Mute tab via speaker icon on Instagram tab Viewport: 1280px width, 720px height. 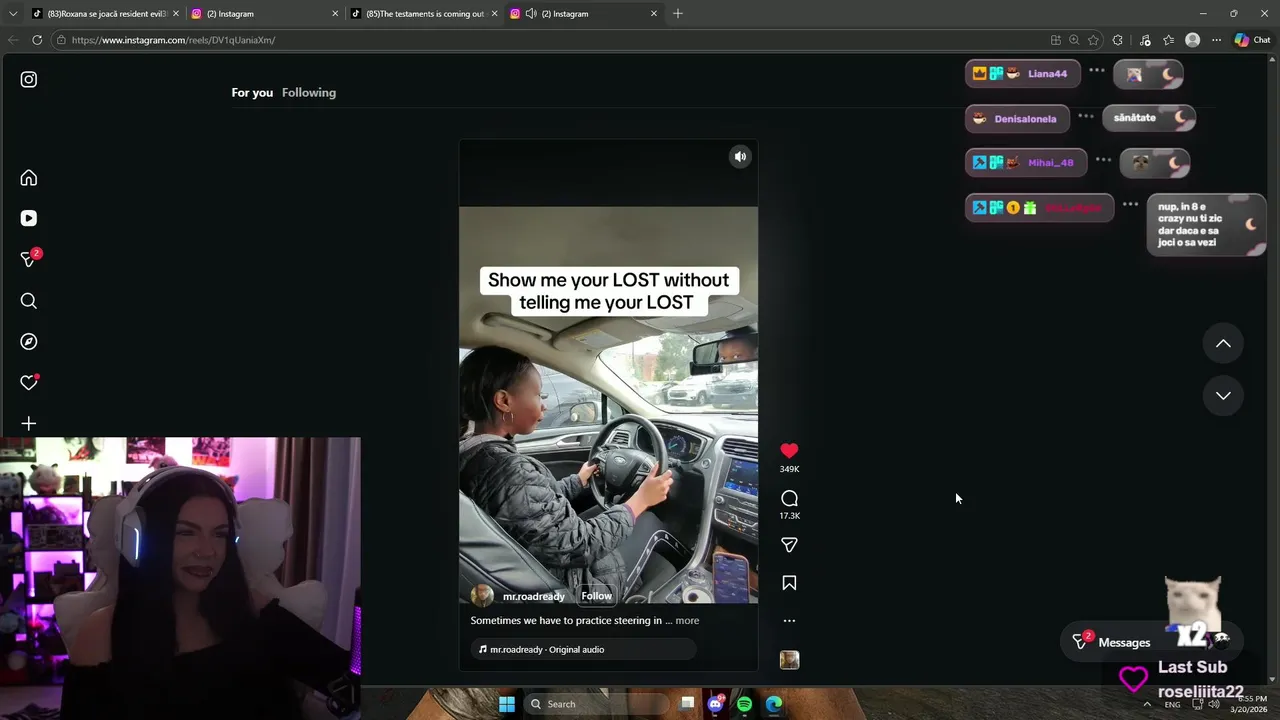coord(531,14)
